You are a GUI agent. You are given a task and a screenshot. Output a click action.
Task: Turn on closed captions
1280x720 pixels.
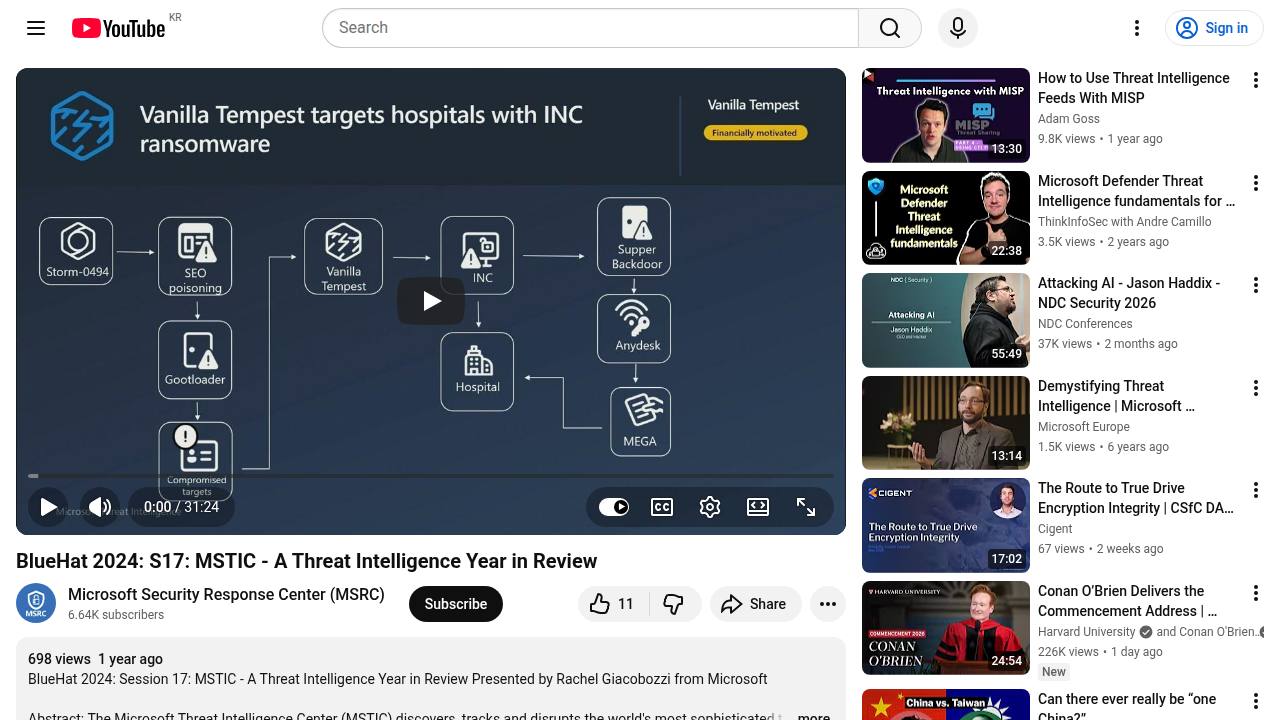pos(662,507)
